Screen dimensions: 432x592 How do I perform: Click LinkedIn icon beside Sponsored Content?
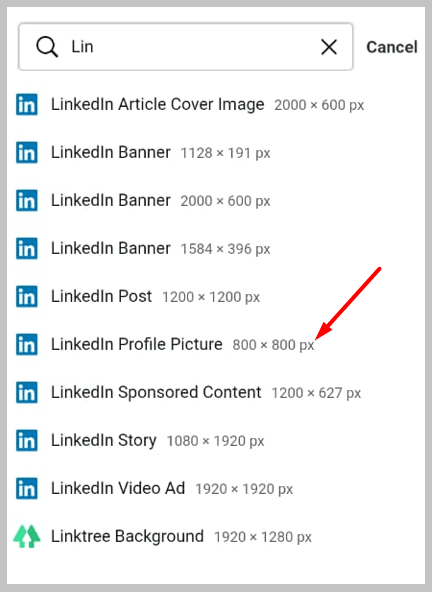pyautogui.click(x=27, y=392)
